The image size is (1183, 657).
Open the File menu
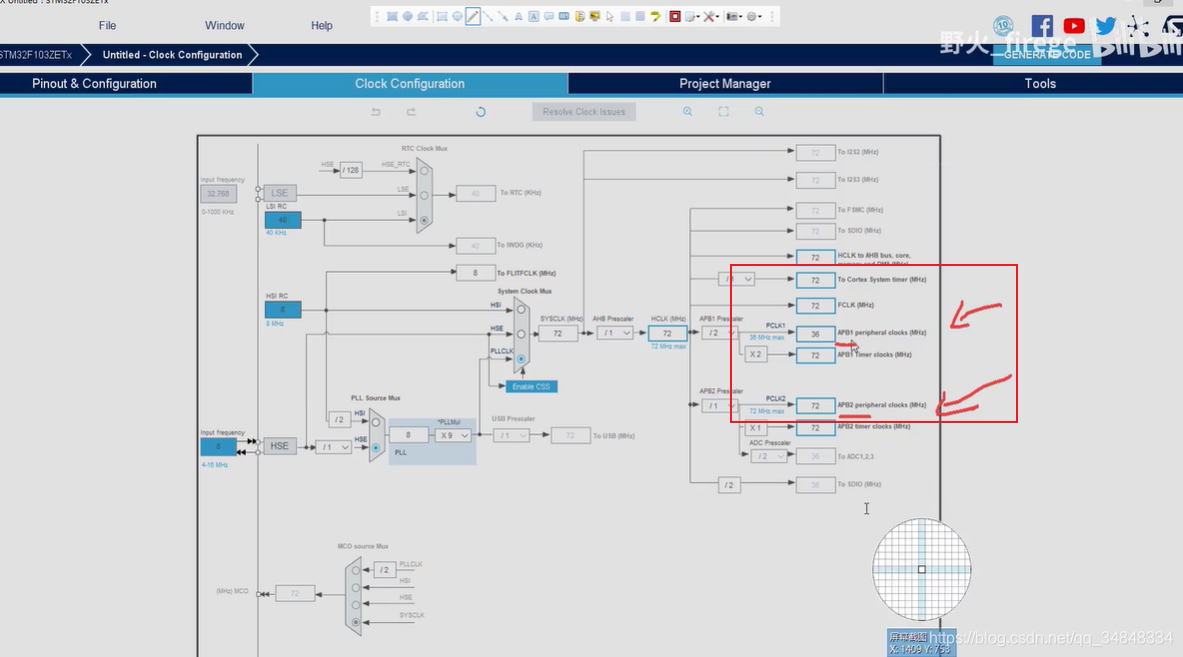click(107, 26)
